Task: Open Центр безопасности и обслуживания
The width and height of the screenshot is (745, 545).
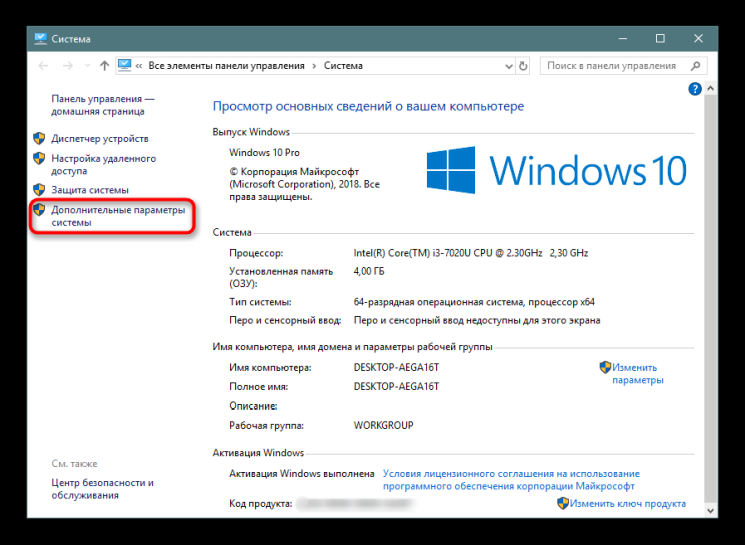Action: point(103,489)
